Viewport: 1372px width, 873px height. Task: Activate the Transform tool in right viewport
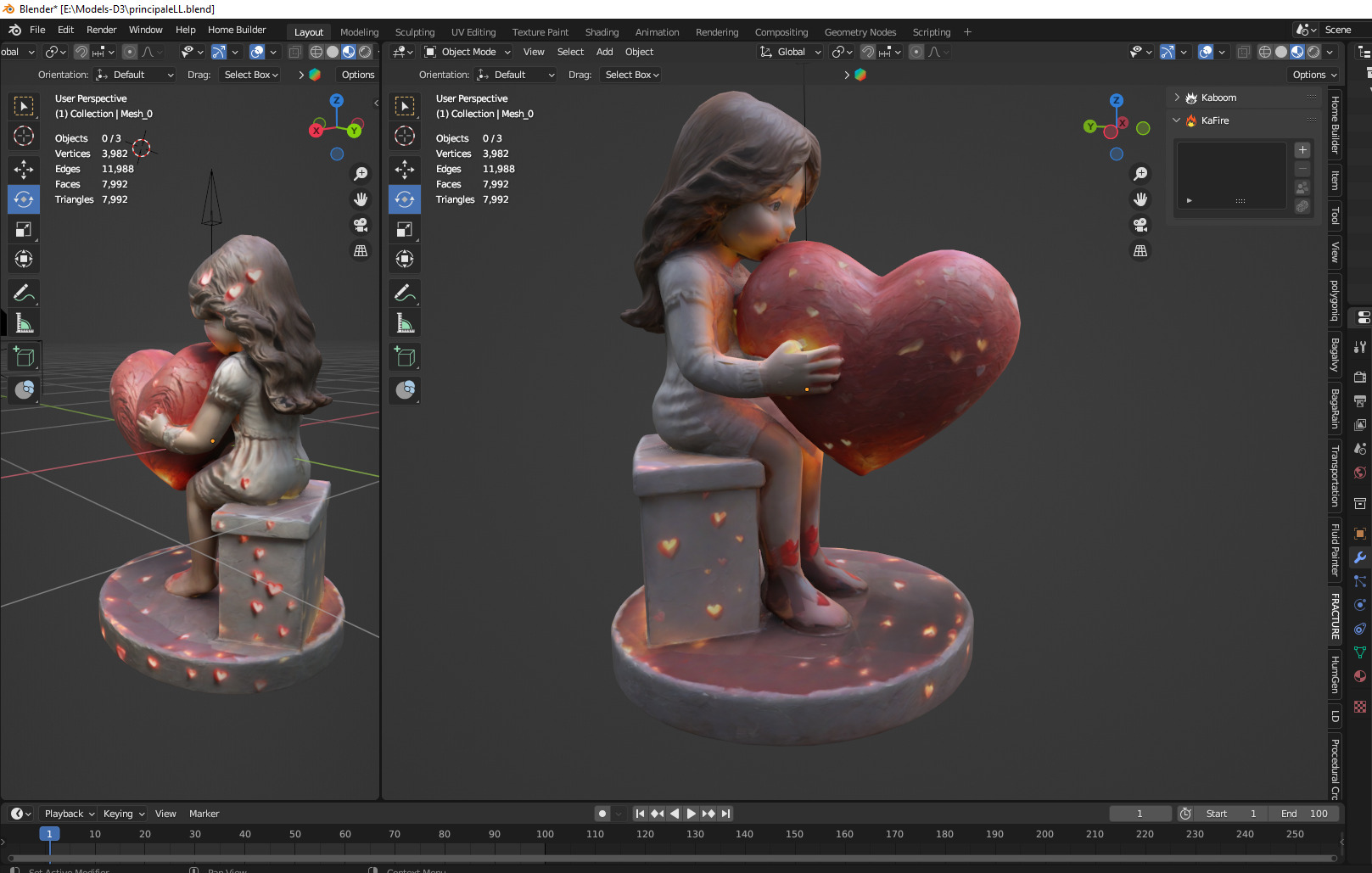(405, 259)
